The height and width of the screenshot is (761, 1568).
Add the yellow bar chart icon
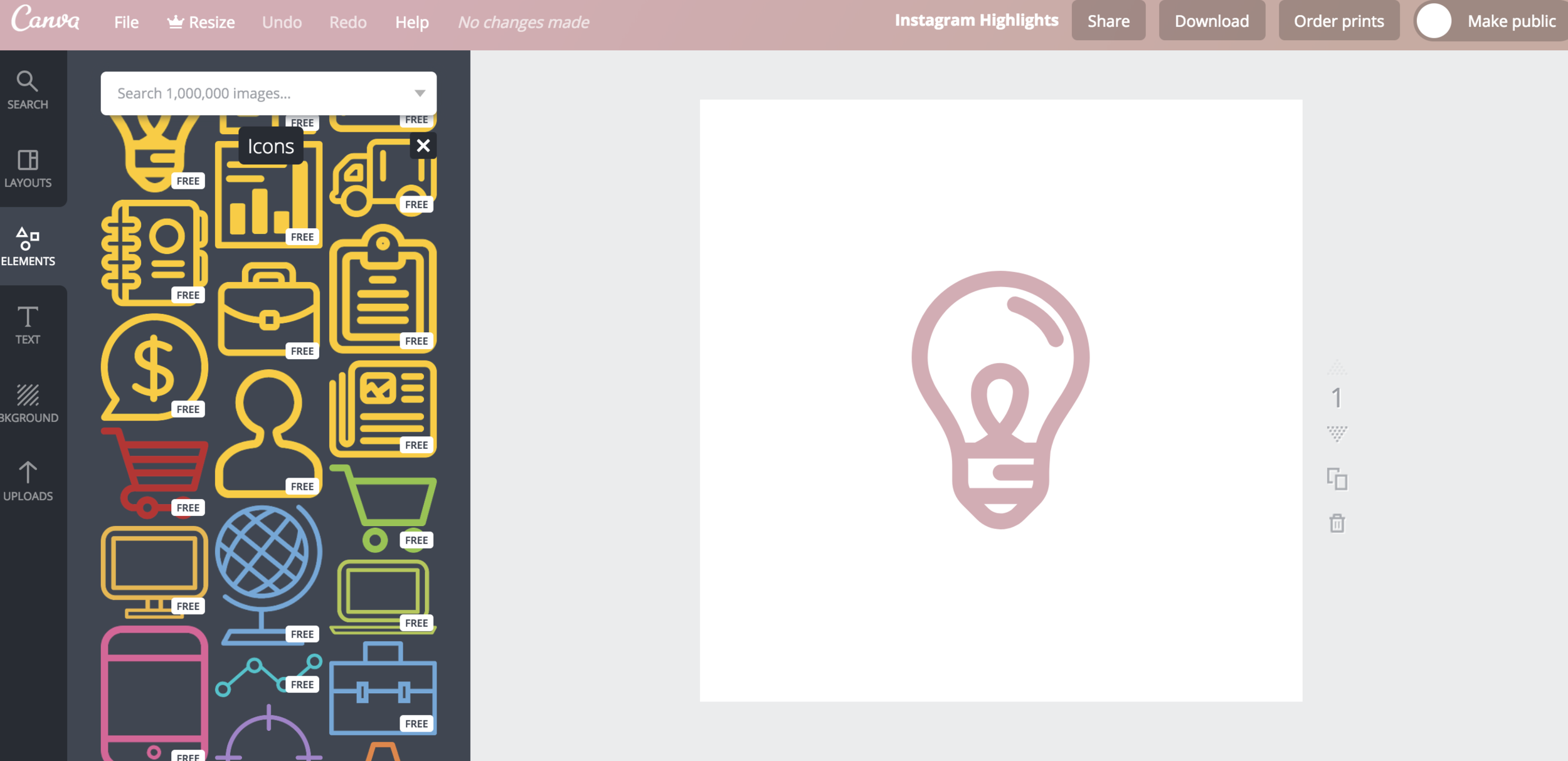(x=268, y=194)
